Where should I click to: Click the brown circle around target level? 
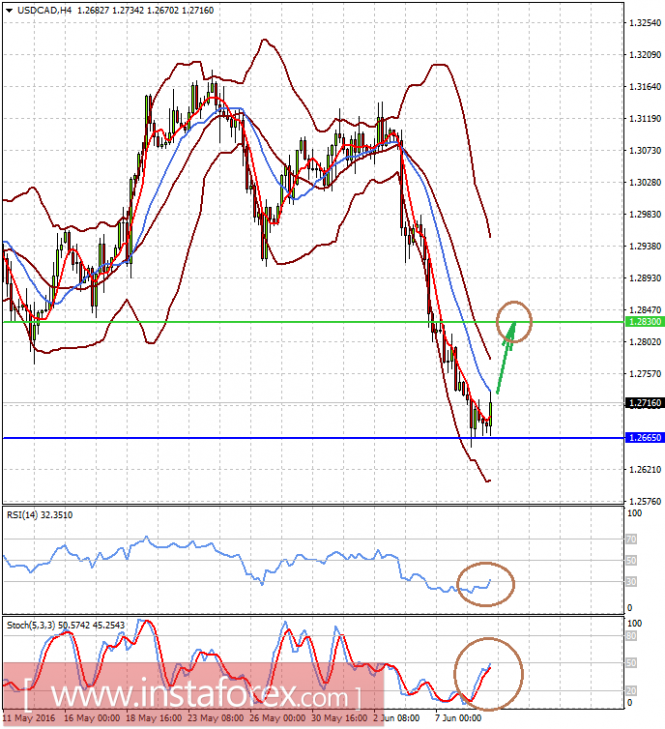coord(514,322)
